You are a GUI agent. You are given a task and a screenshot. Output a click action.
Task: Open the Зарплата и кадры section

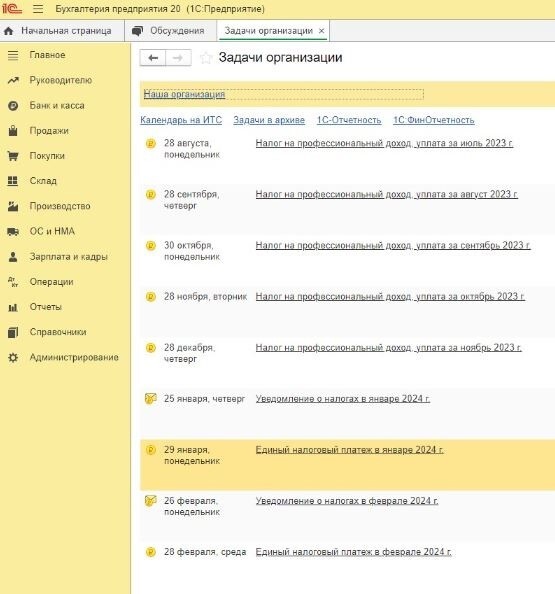click(x=69, y=257)
